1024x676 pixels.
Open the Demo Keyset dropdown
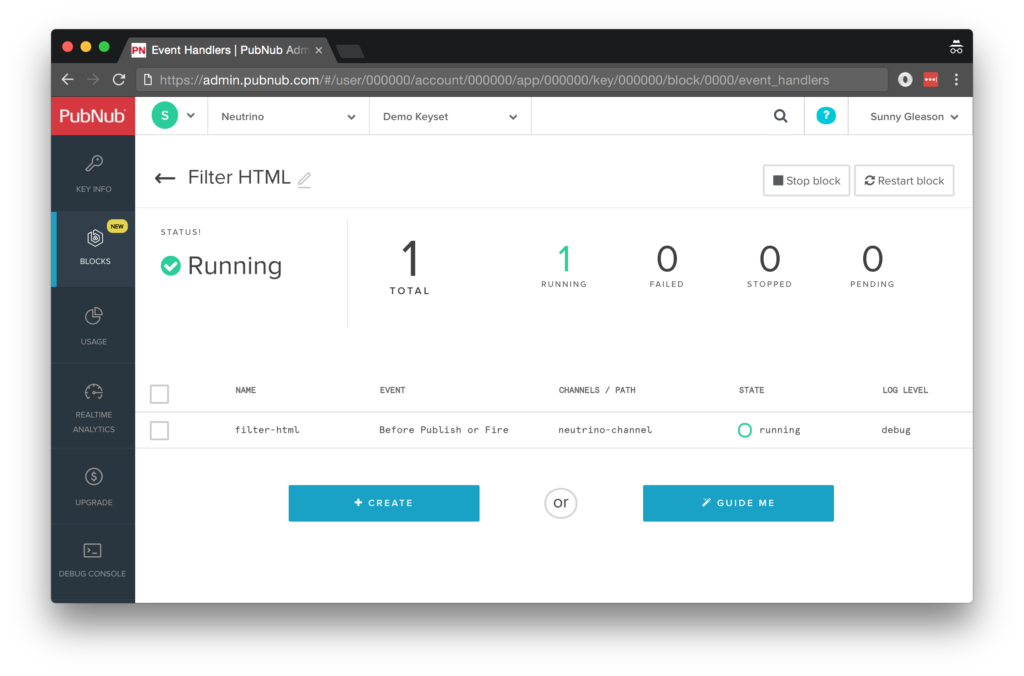pyautogui.click(x=450, y=117)
